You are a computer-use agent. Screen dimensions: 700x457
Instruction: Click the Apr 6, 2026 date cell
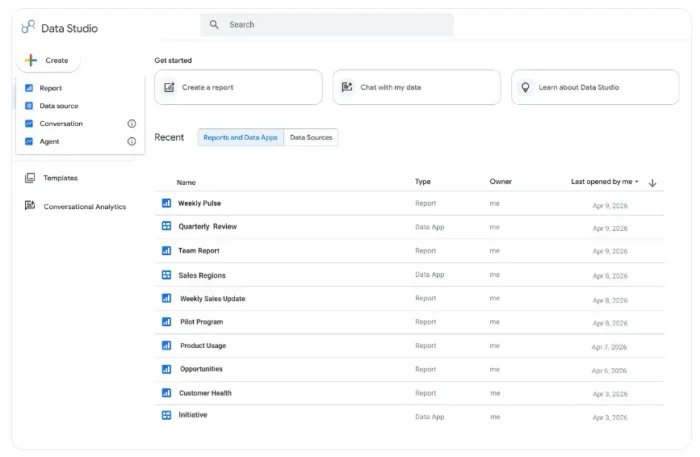coord(609,370)
